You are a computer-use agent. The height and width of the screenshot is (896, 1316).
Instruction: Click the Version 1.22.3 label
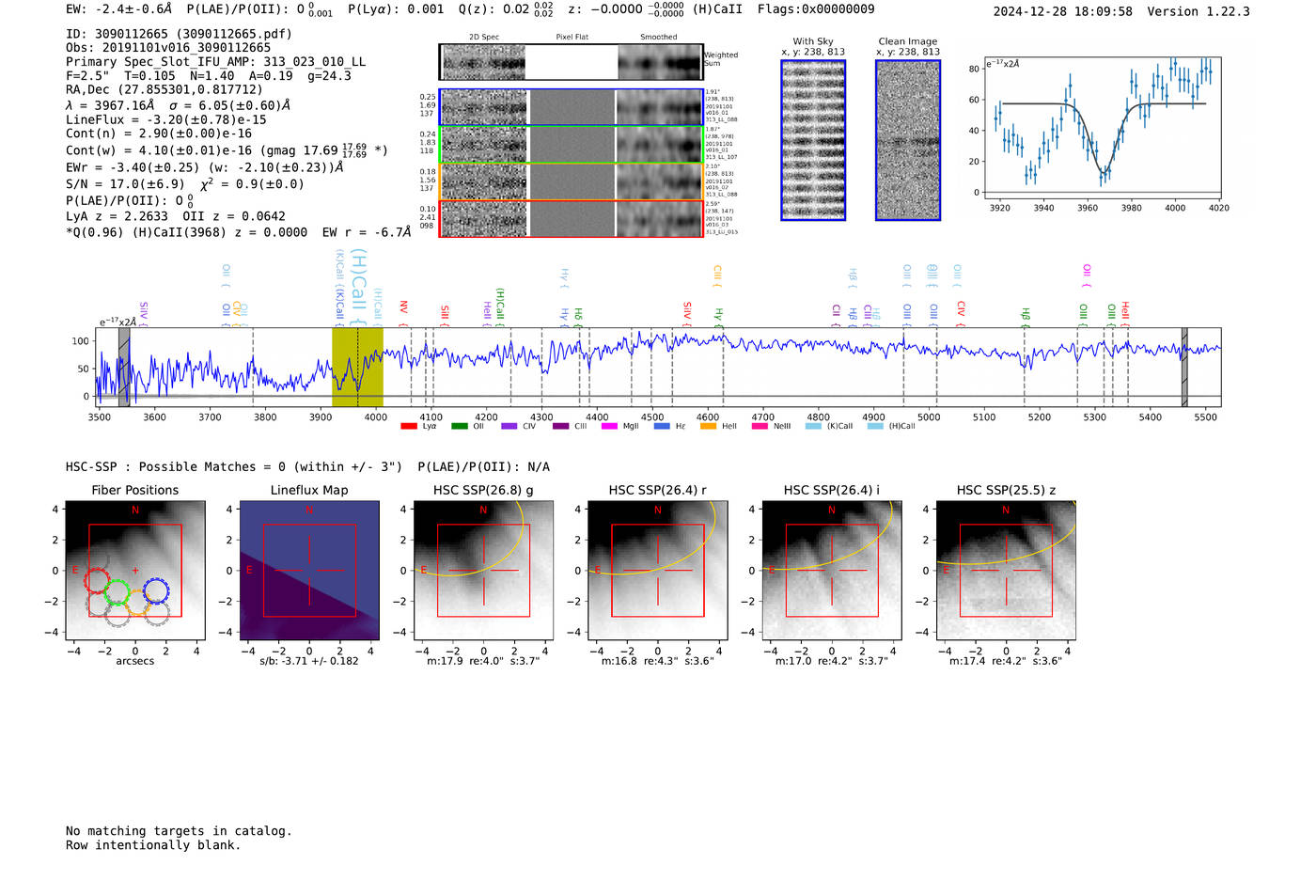tap(1198, 11)
